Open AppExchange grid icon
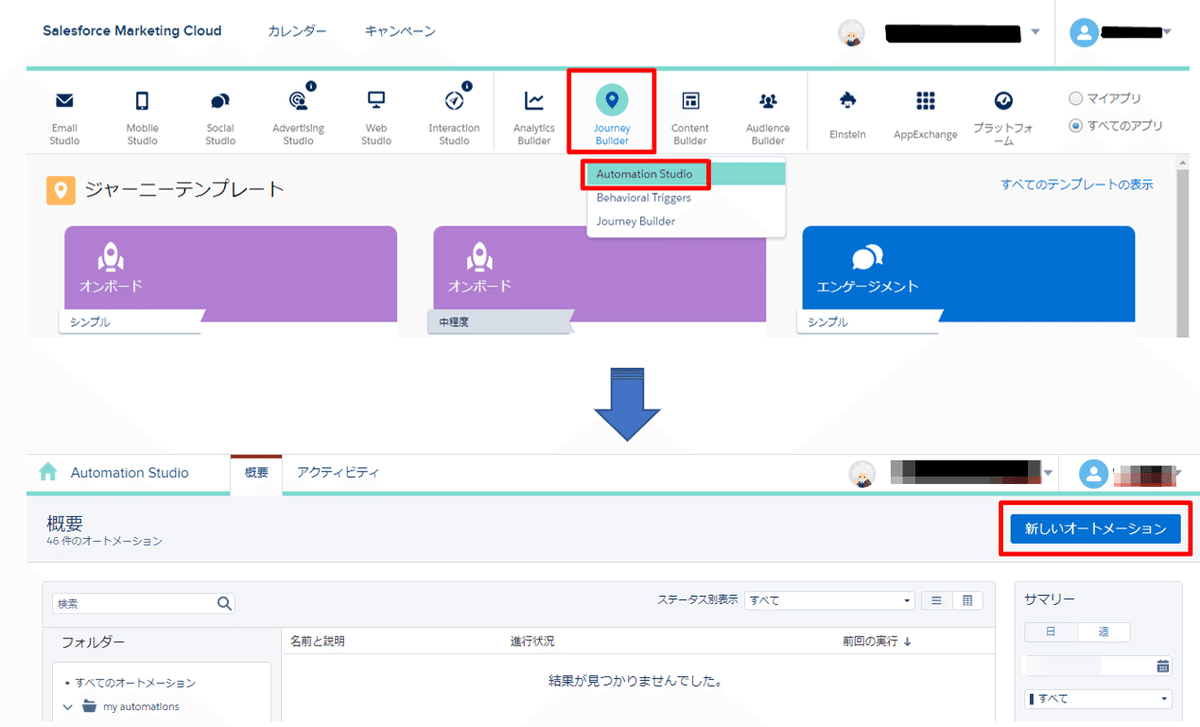This screenshot has width=1200, height=727. coord(926,100)
